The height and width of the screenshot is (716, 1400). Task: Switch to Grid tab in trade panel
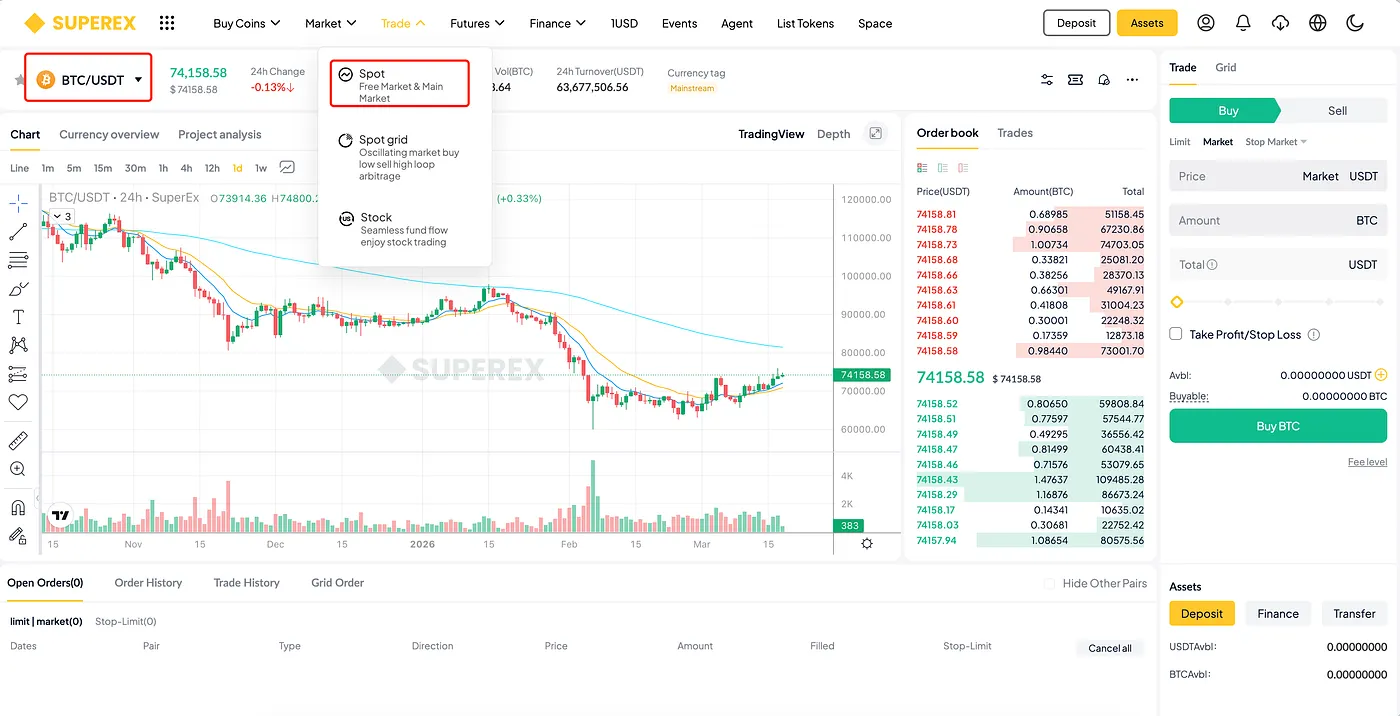pyautogui.click(x=1226, y=67)
